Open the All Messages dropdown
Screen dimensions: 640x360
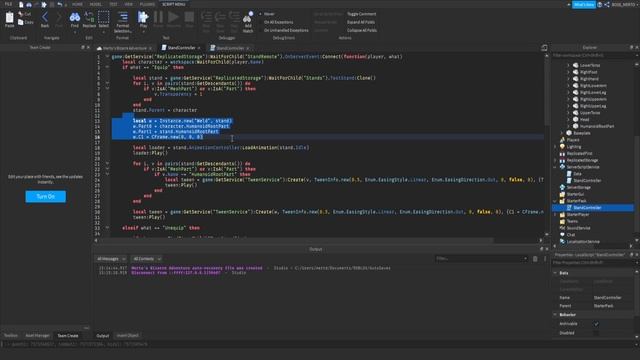(x=111, y=259)
